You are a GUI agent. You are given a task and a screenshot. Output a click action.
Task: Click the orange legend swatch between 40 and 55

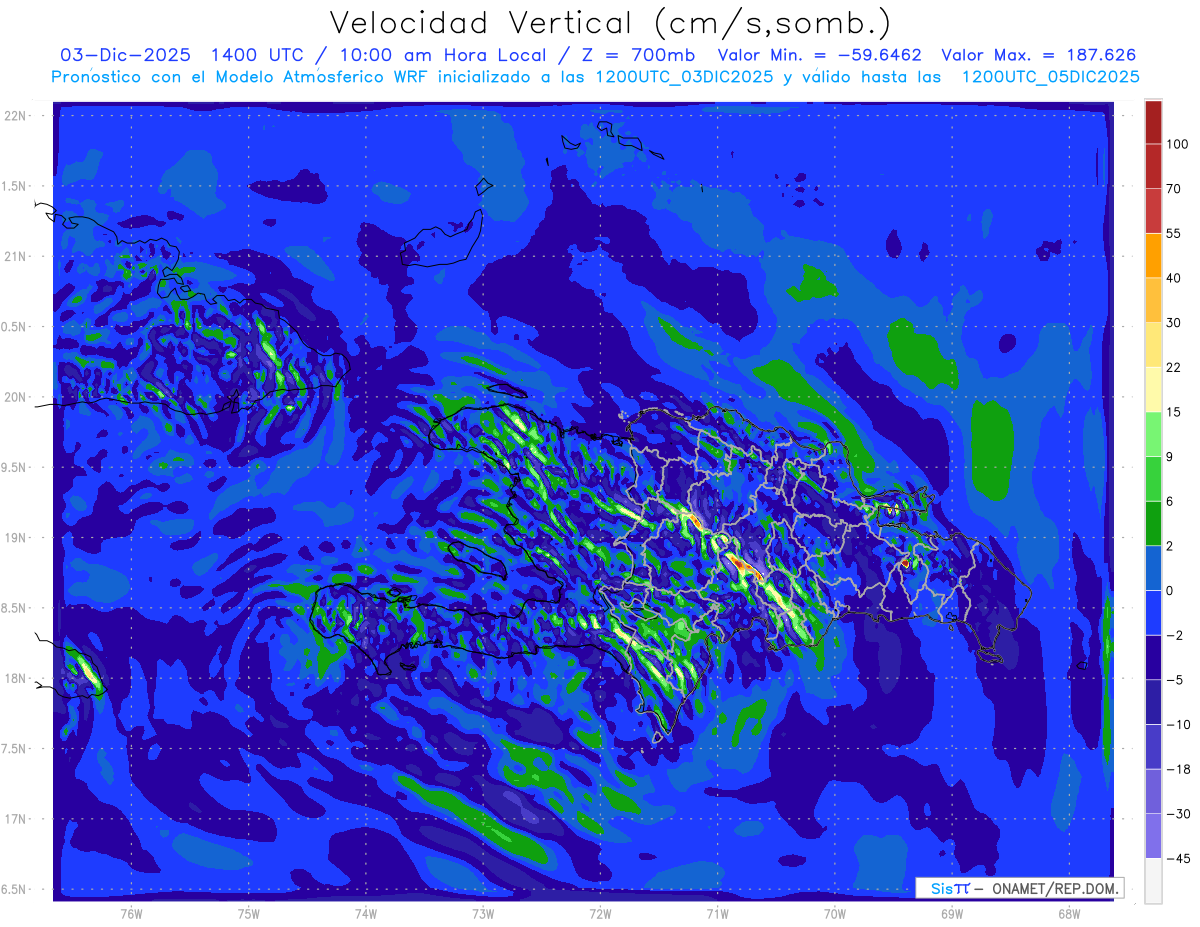[x=1153, y=255]
